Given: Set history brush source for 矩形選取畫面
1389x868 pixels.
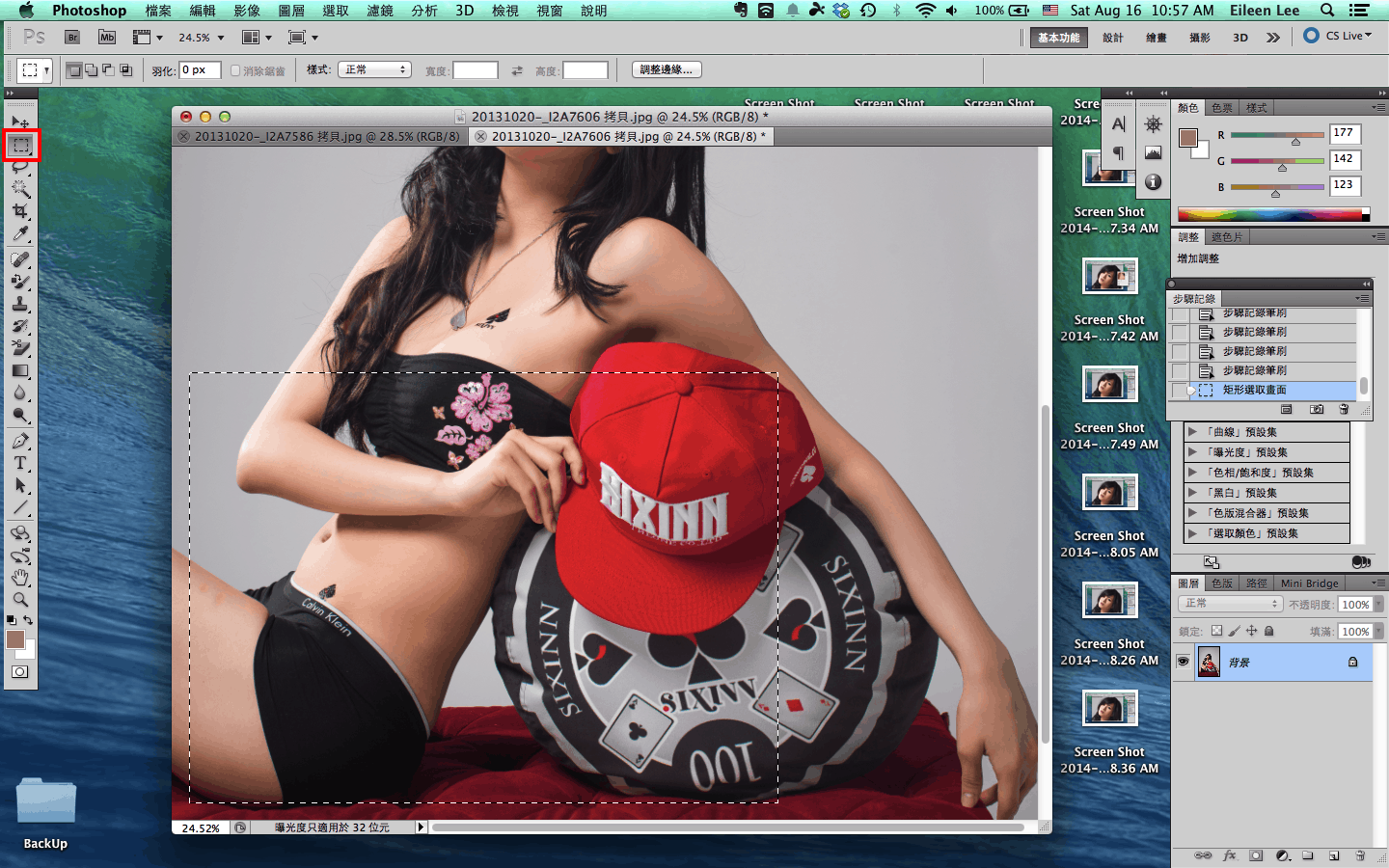Looking at the screenshot, I should [x=1180, y=390].
